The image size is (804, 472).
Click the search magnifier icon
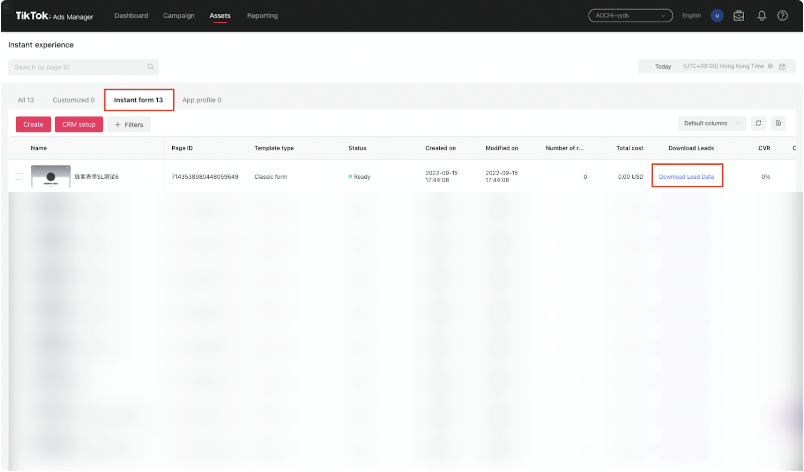150,67
